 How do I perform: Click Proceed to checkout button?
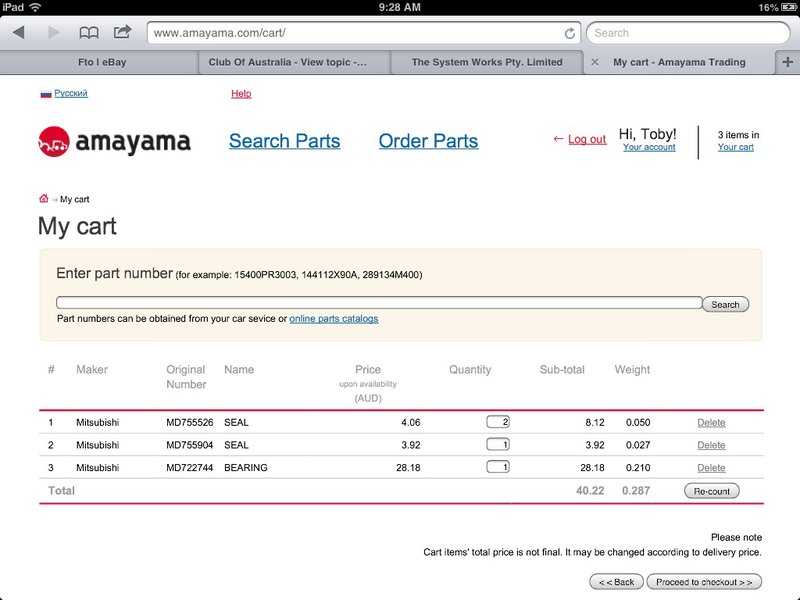coord(704,582)
